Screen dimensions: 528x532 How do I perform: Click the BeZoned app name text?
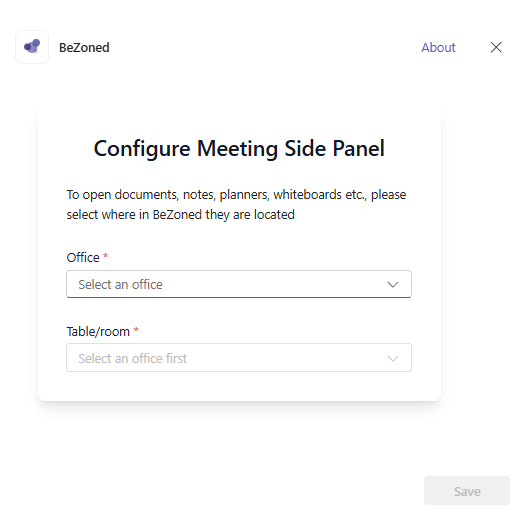pyautogui.click(x=84, y=48)
